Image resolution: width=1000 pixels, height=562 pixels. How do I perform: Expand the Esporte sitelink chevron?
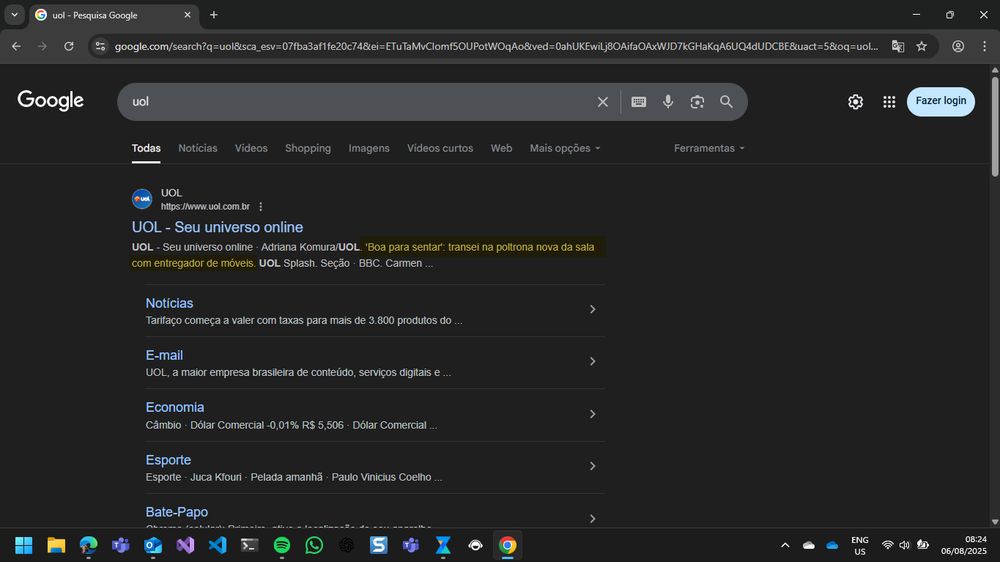(x=592, y=466)
